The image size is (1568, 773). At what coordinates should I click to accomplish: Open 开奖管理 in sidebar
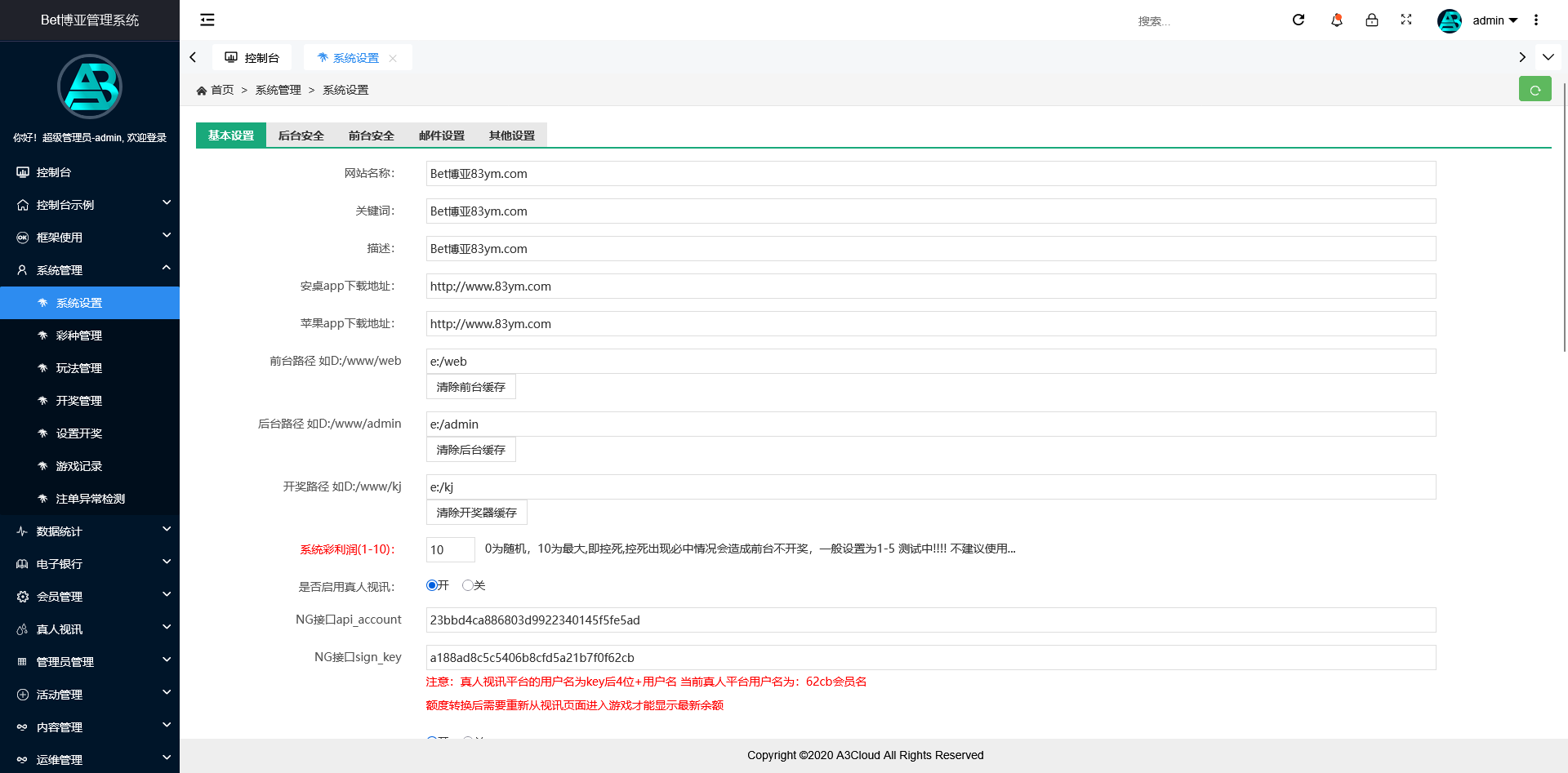pos(90,401)
